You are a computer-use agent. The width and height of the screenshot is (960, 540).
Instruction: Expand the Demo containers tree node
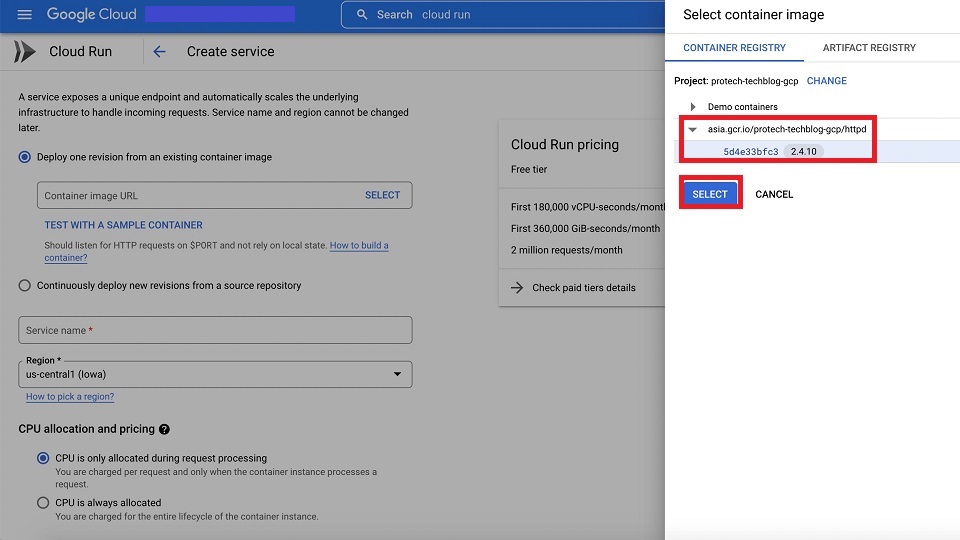(692, 107)
